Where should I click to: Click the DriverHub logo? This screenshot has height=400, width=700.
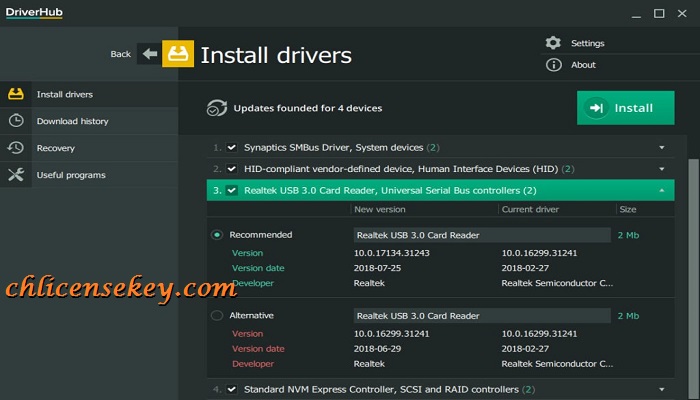(34, 12)
